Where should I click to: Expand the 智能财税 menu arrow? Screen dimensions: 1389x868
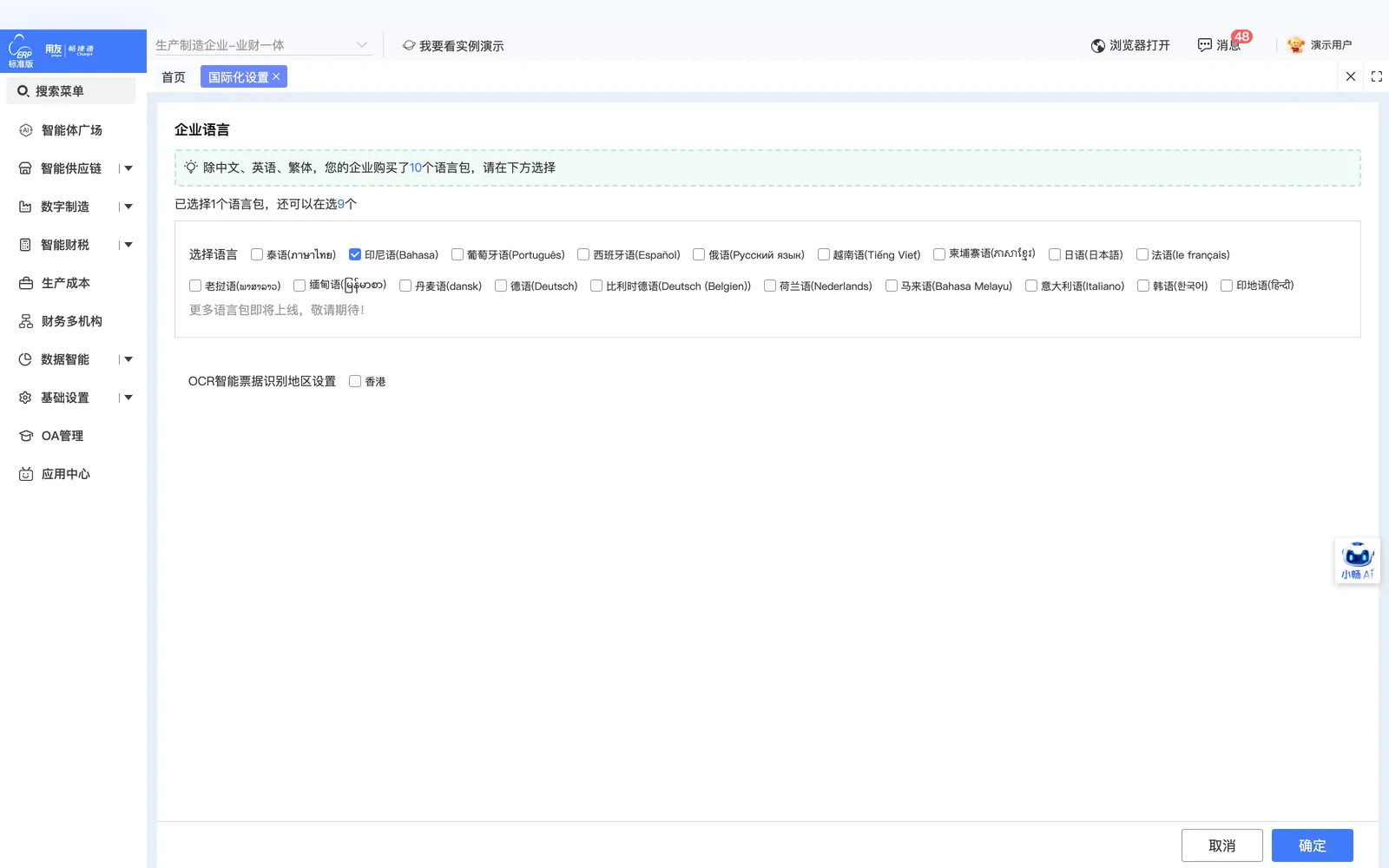pyautogui.click(x=128, y=245)
